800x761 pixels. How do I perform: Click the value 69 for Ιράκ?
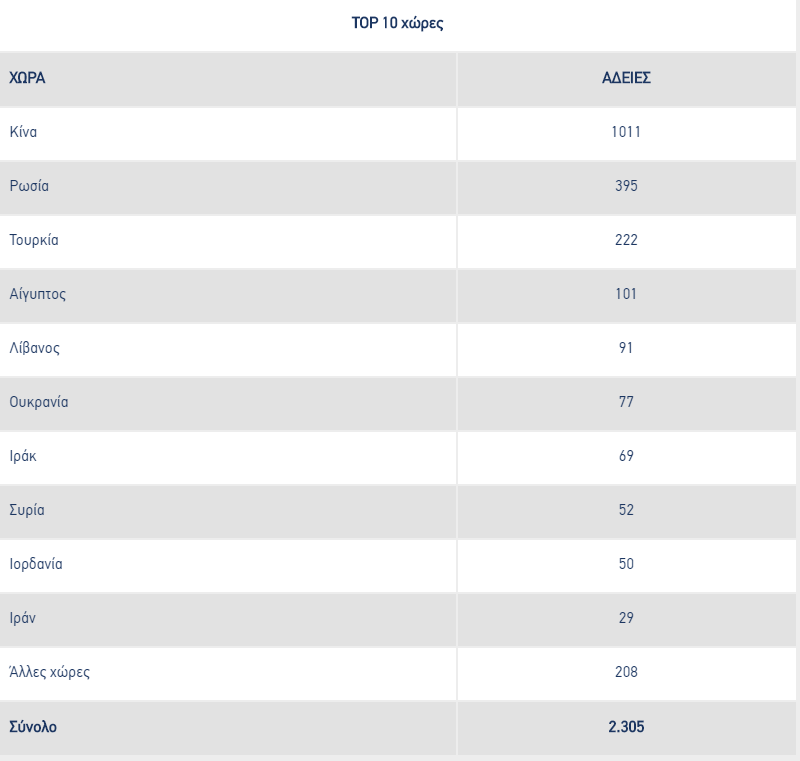point(626,456)
